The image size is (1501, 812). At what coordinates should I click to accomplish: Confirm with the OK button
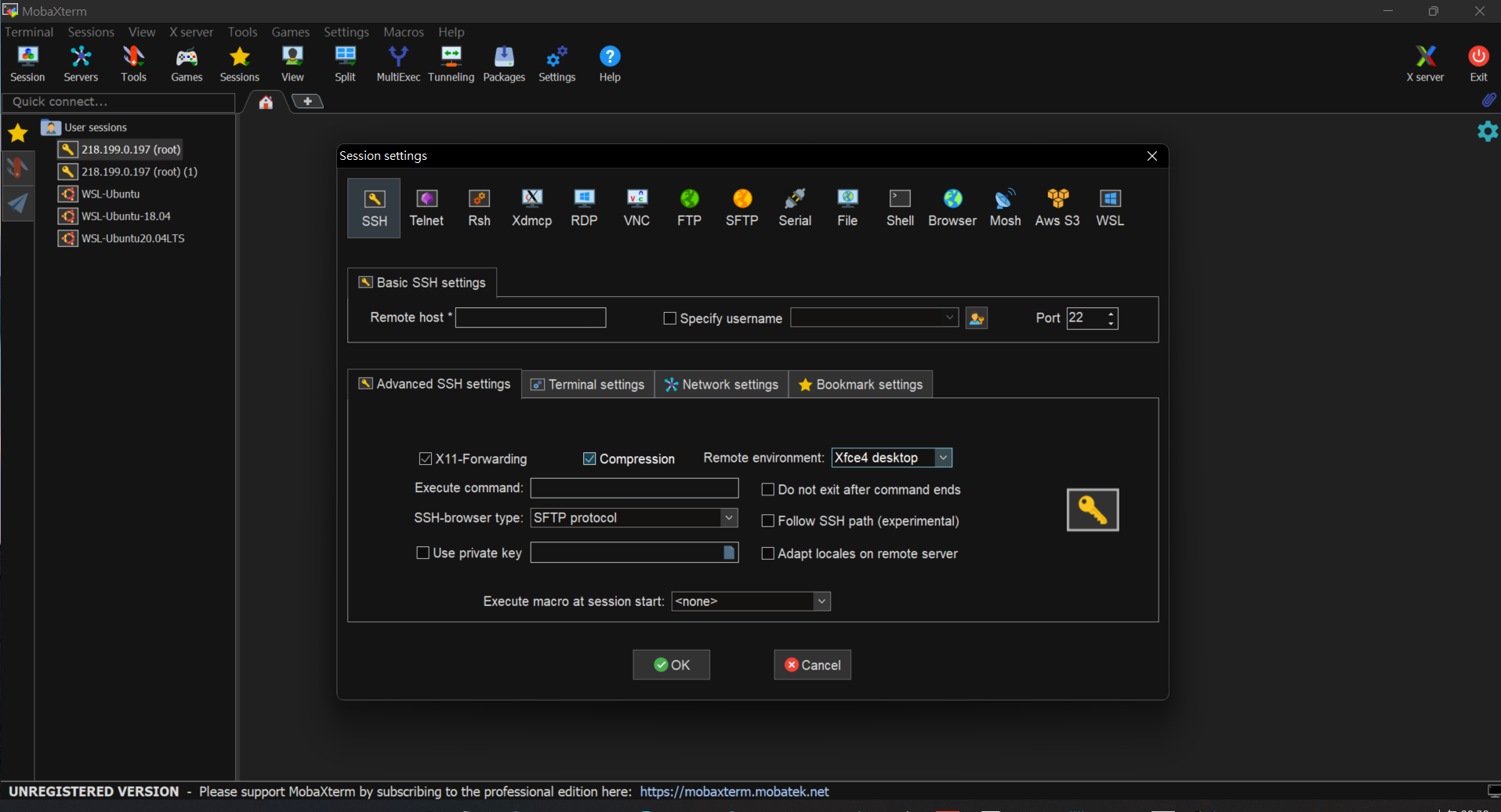click(671, 665)
